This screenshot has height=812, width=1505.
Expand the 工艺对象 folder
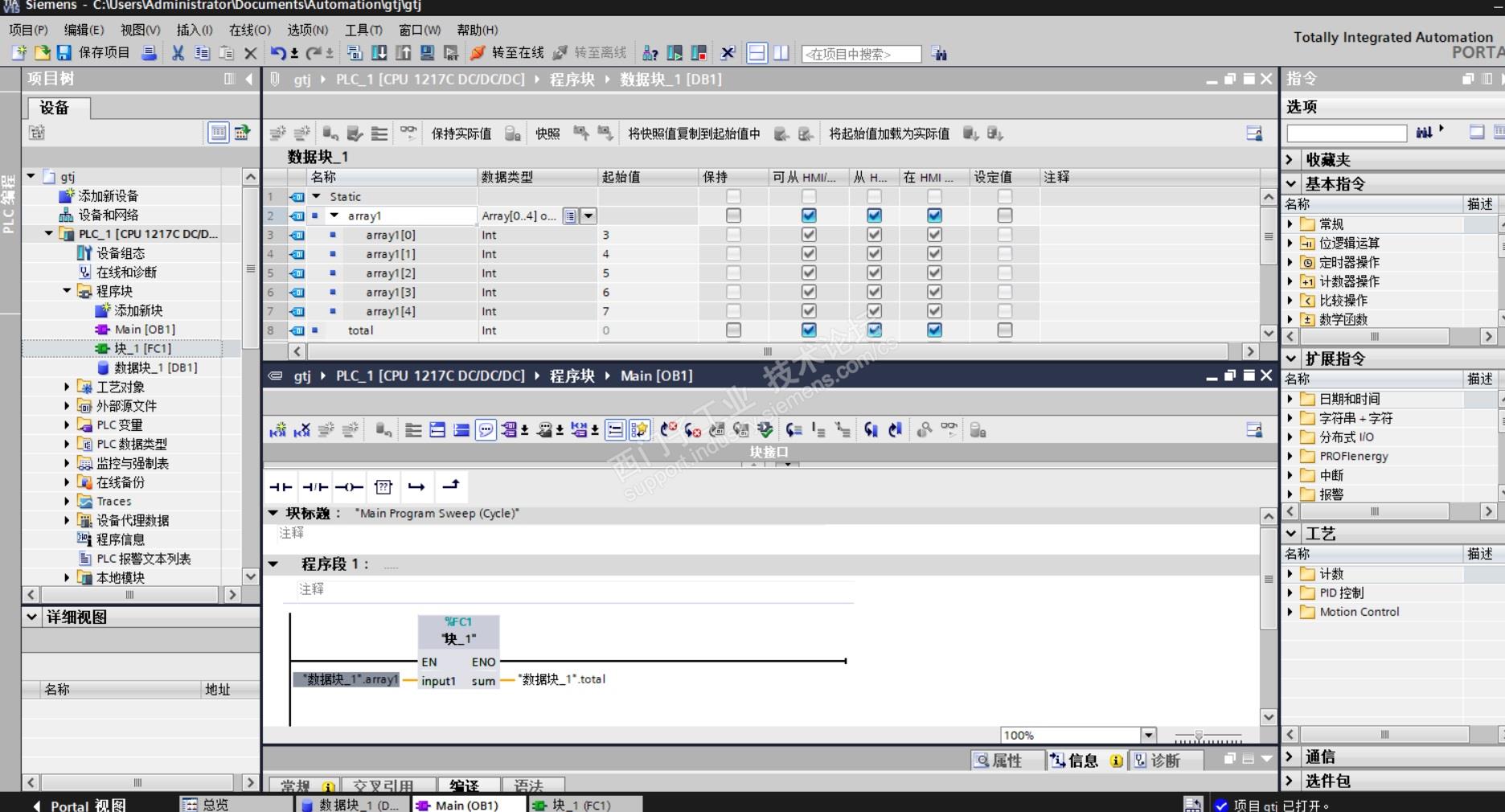[x=68, y=387]
